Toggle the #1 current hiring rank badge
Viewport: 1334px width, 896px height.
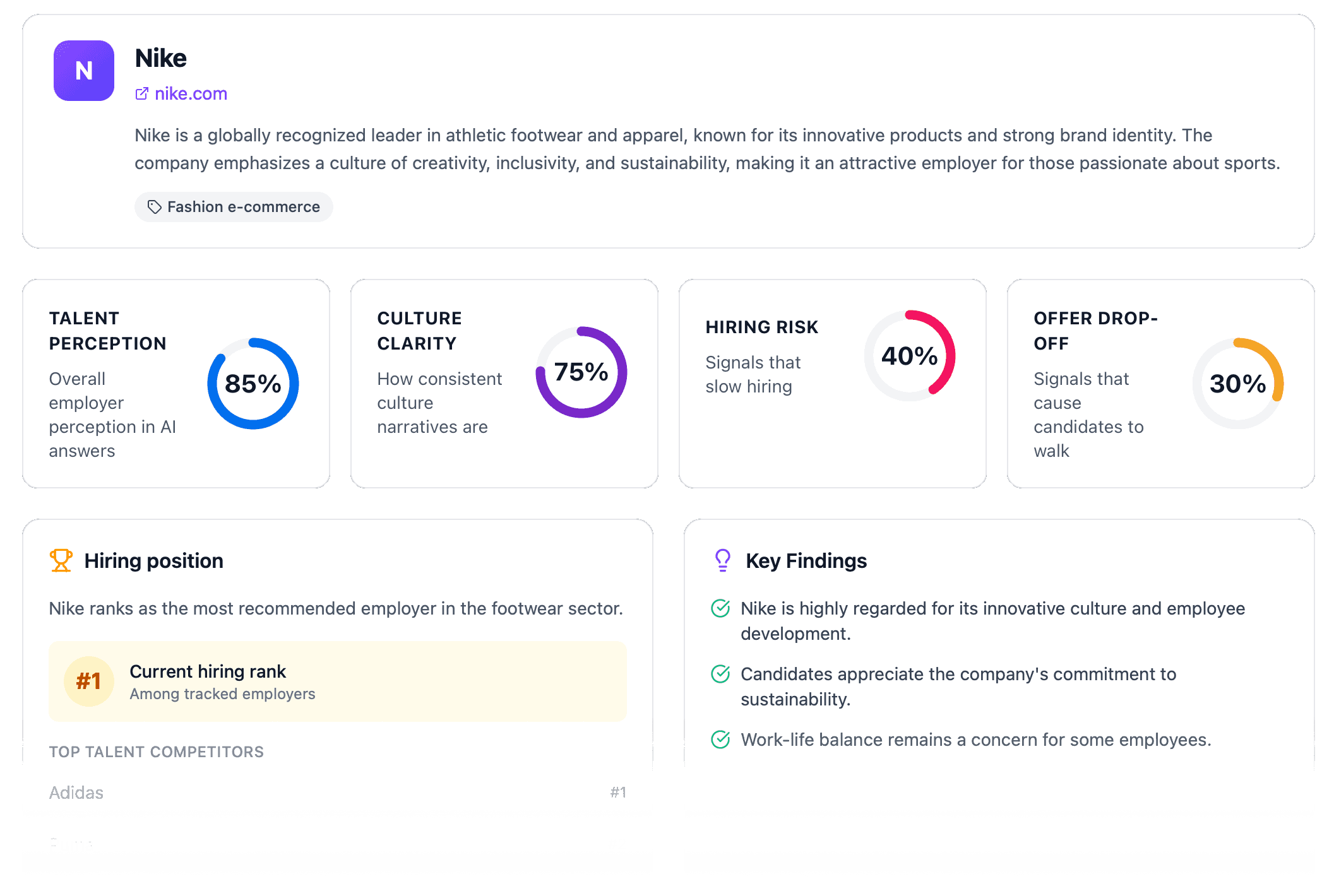tap(88, 680)
